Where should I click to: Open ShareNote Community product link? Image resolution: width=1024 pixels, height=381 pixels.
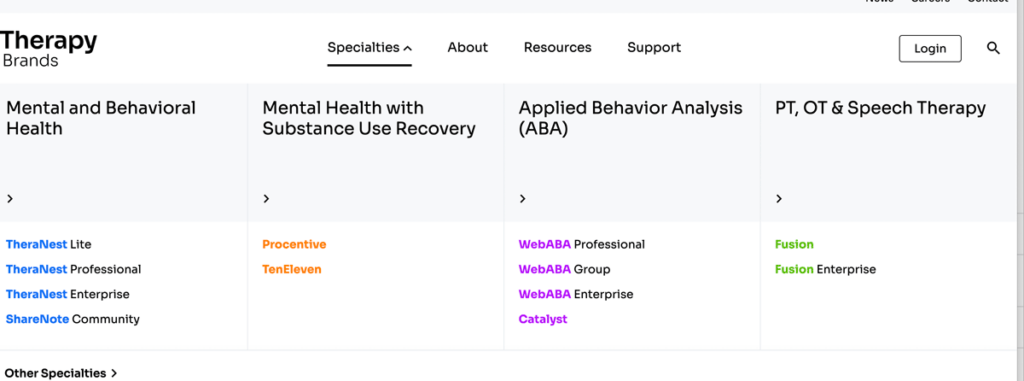click(x=72, y=319)
